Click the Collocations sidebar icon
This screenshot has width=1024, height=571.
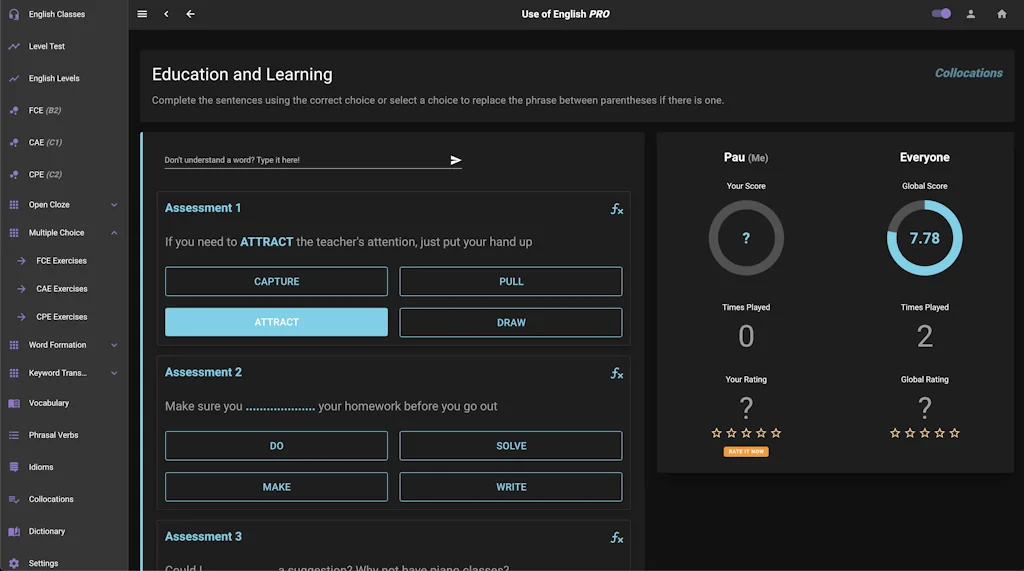click(x=14, y=499)
